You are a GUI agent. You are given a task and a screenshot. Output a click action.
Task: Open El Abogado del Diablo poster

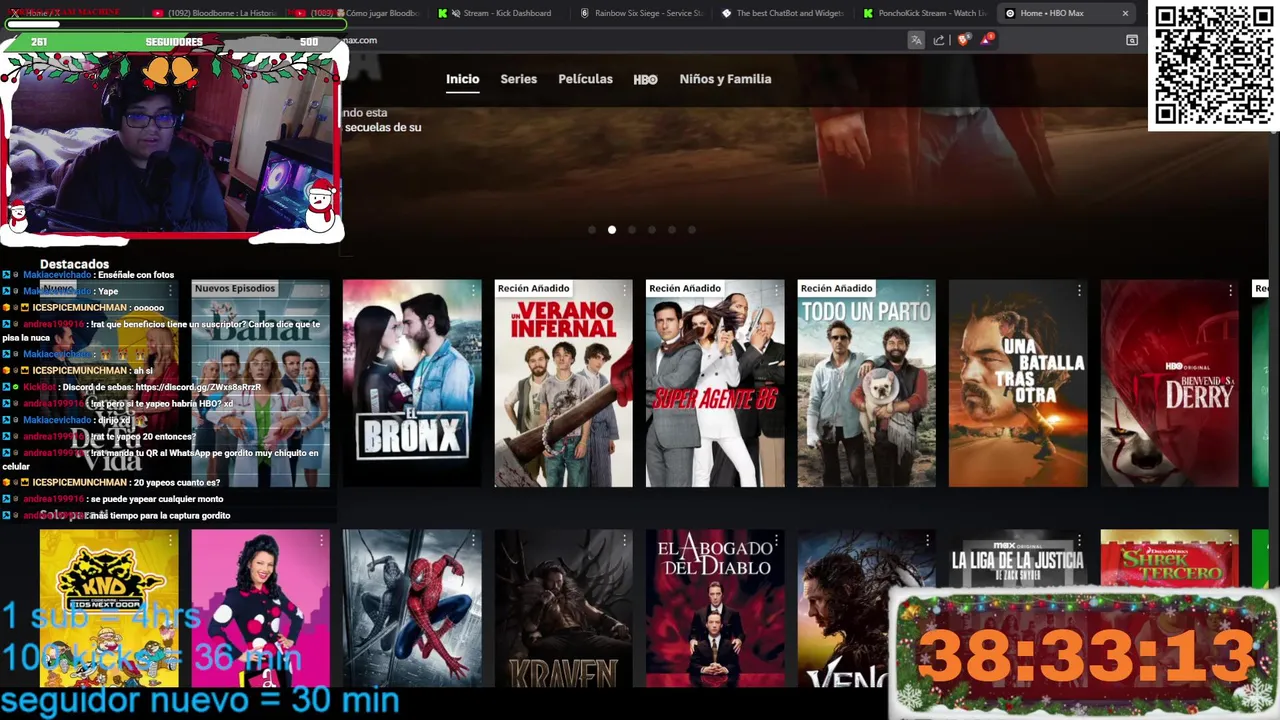point(715,608)
